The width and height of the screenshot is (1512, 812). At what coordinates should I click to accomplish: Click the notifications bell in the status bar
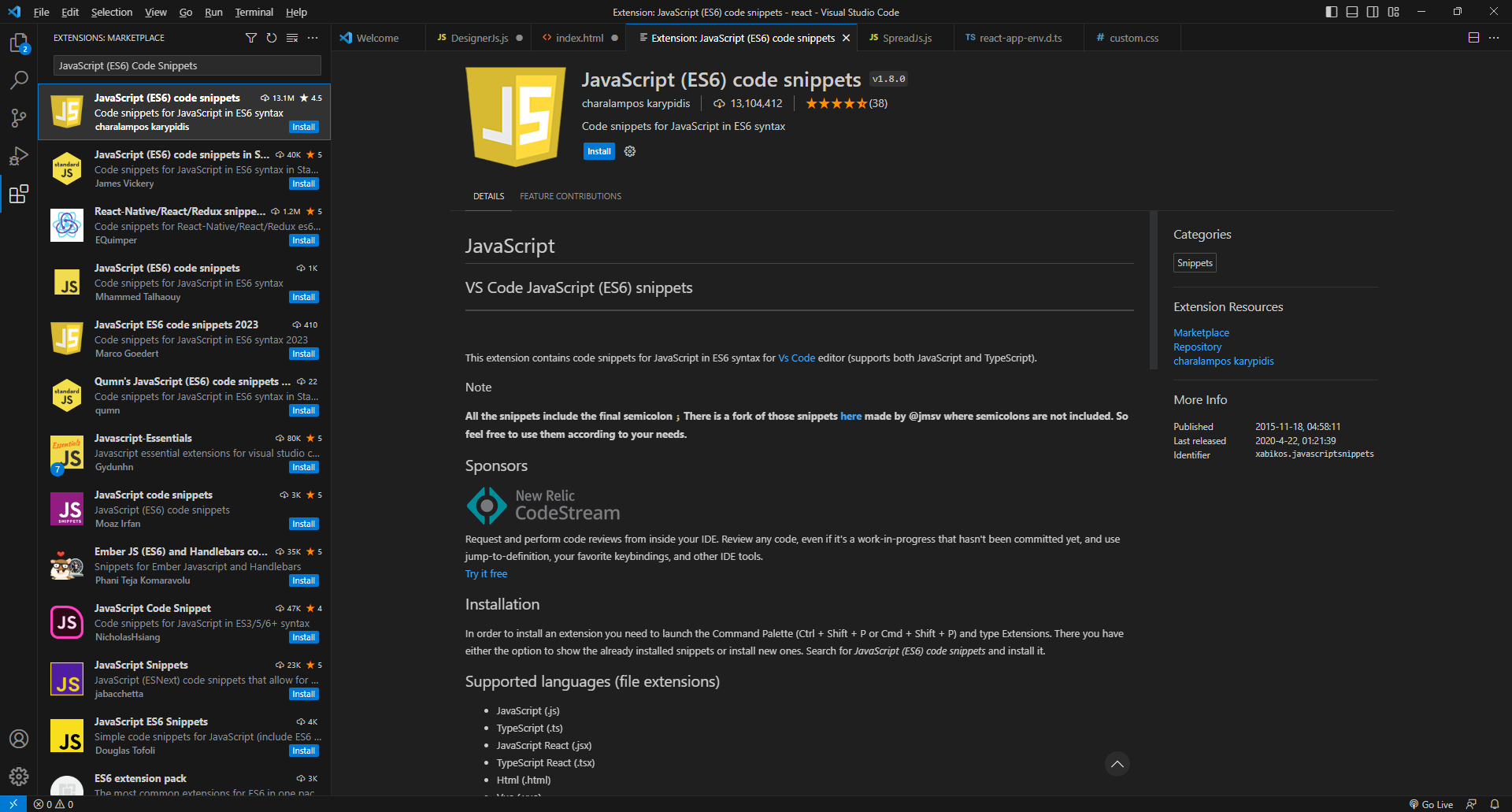point(1495,804)
